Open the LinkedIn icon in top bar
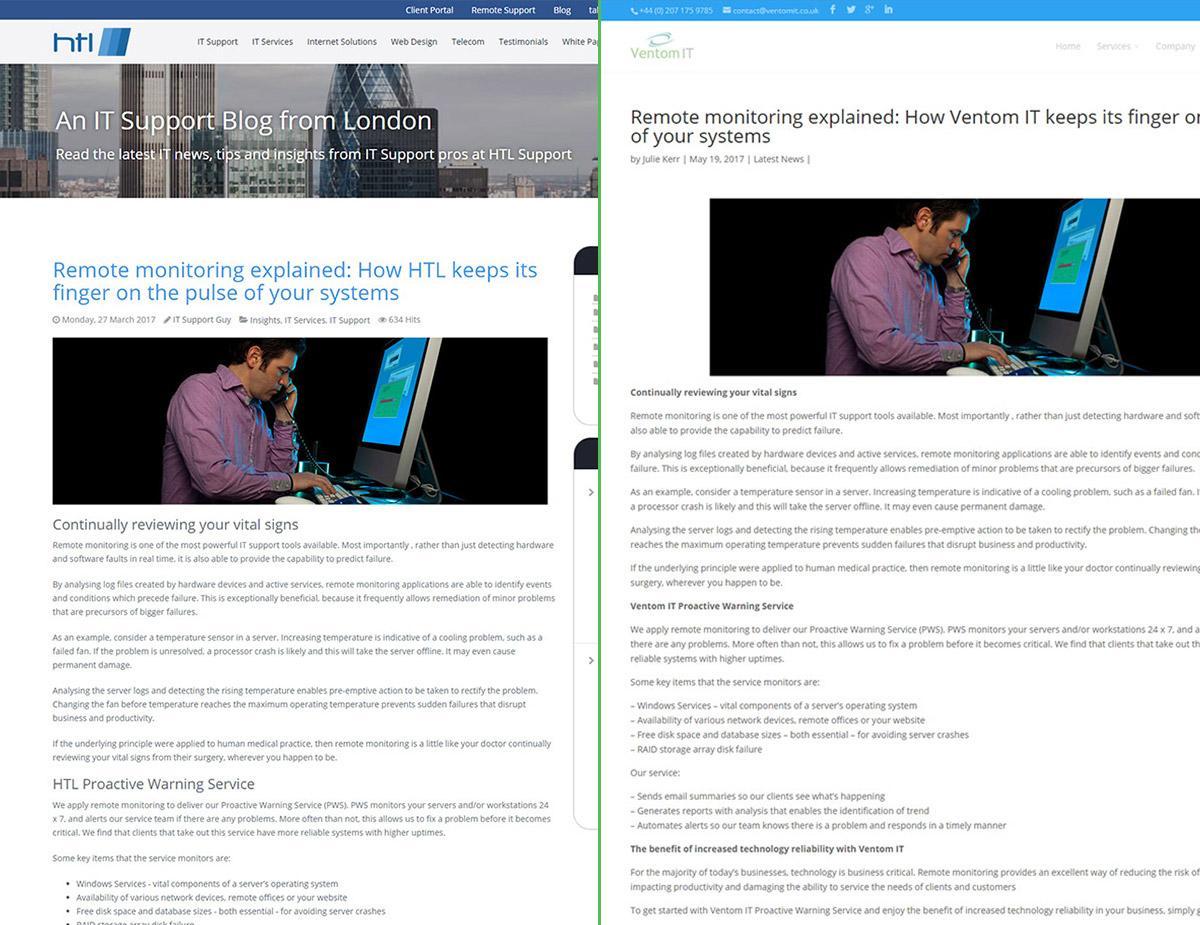The height and width of the screenshot is (925, 1200). 888,10
